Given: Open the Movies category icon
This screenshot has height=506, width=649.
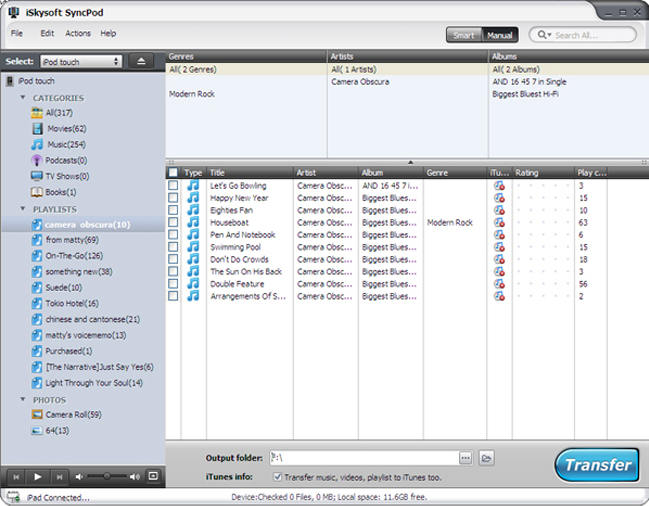Looking at the screenshot, I should point(37,129).
